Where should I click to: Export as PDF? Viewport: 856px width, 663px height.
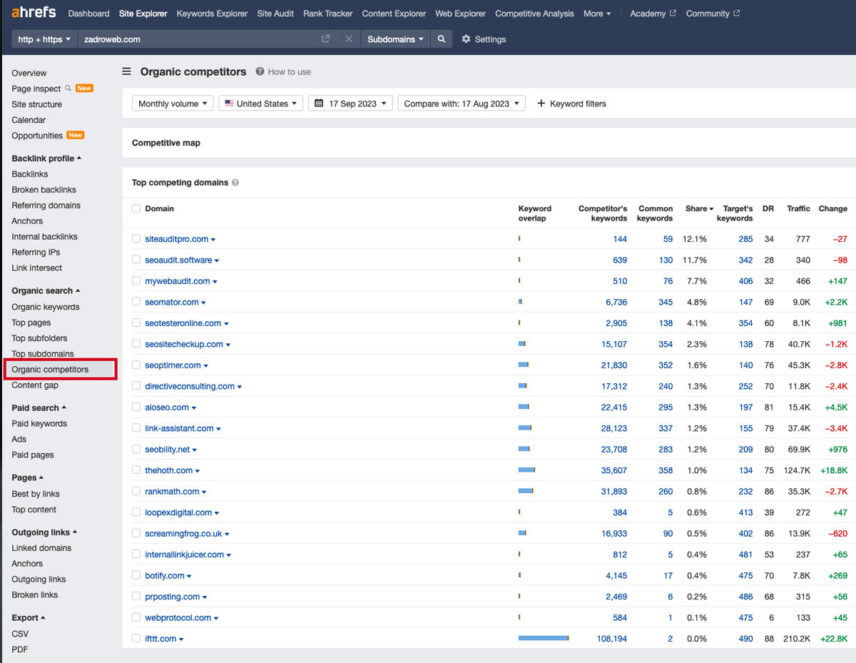click(x=20, y=649)
